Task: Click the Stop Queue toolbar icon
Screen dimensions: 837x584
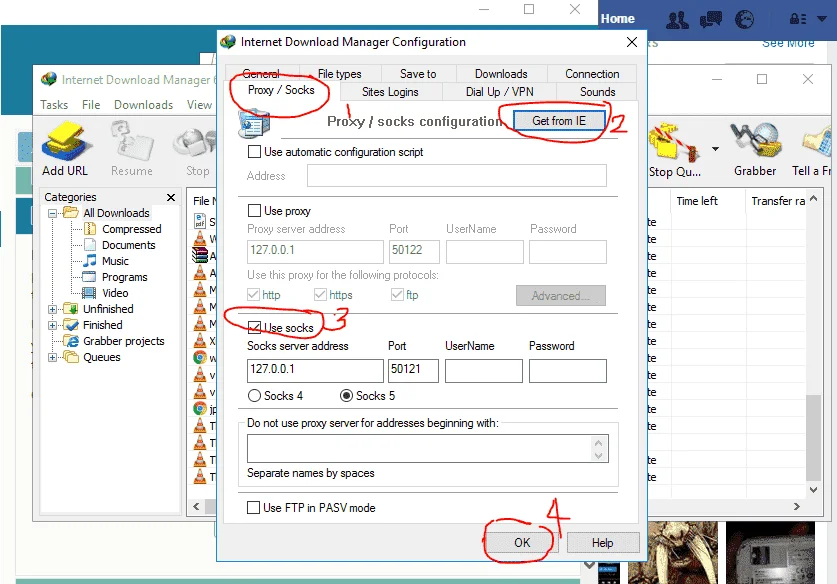Action: point(674,149)
